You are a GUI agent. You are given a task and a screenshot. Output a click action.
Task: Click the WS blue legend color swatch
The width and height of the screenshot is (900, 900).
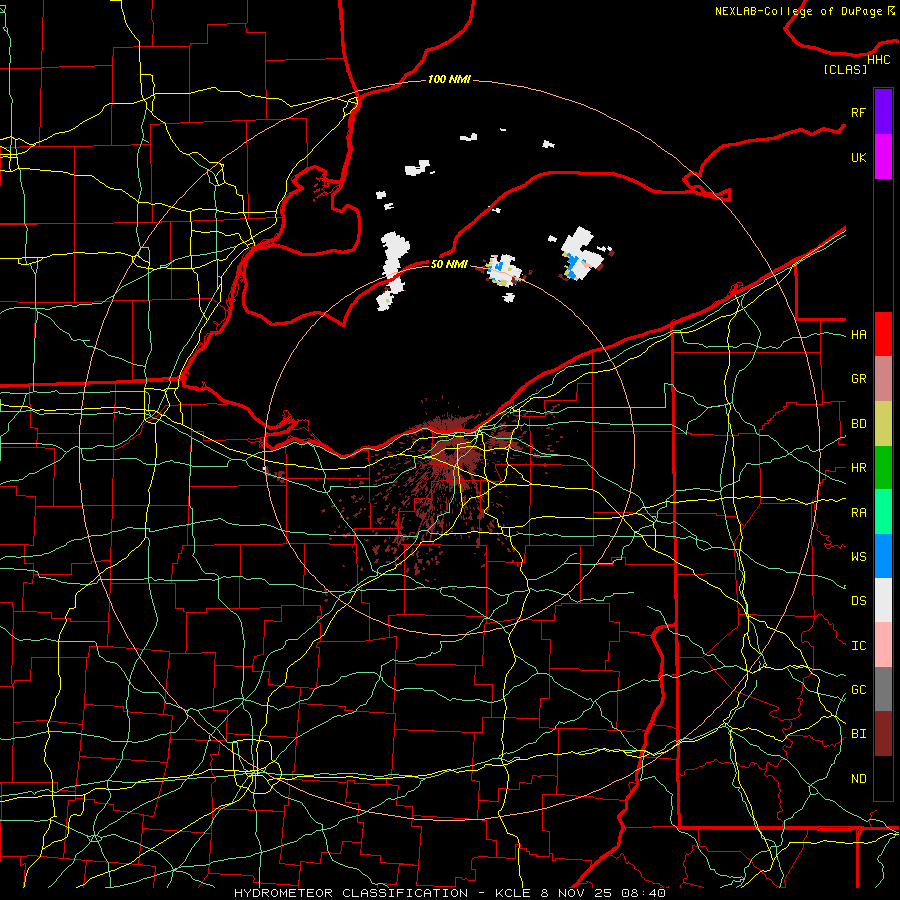[x=883, y=556]
